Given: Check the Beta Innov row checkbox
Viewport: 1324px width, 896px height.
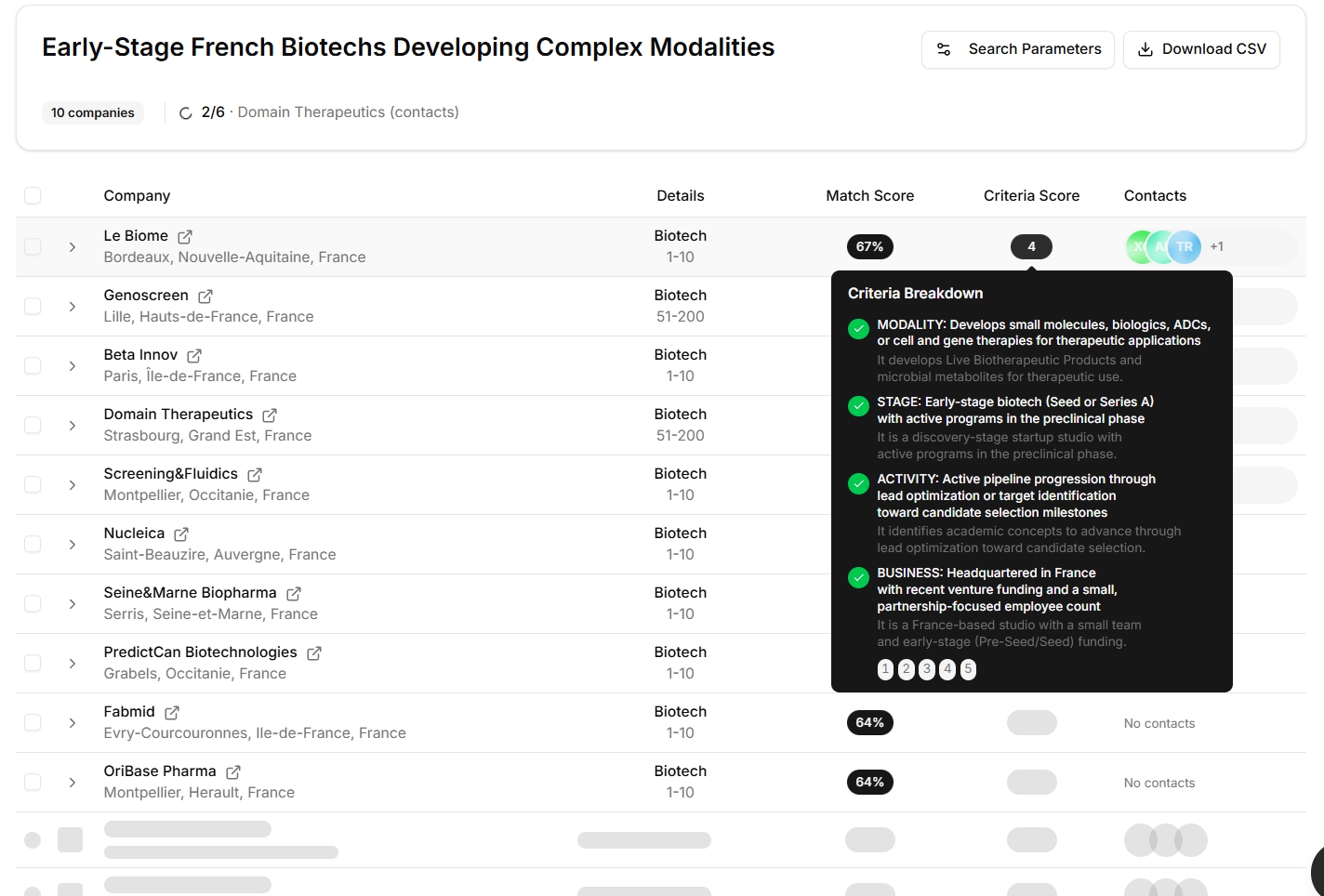Looking at the screenshot, I should tap(33, 365).
